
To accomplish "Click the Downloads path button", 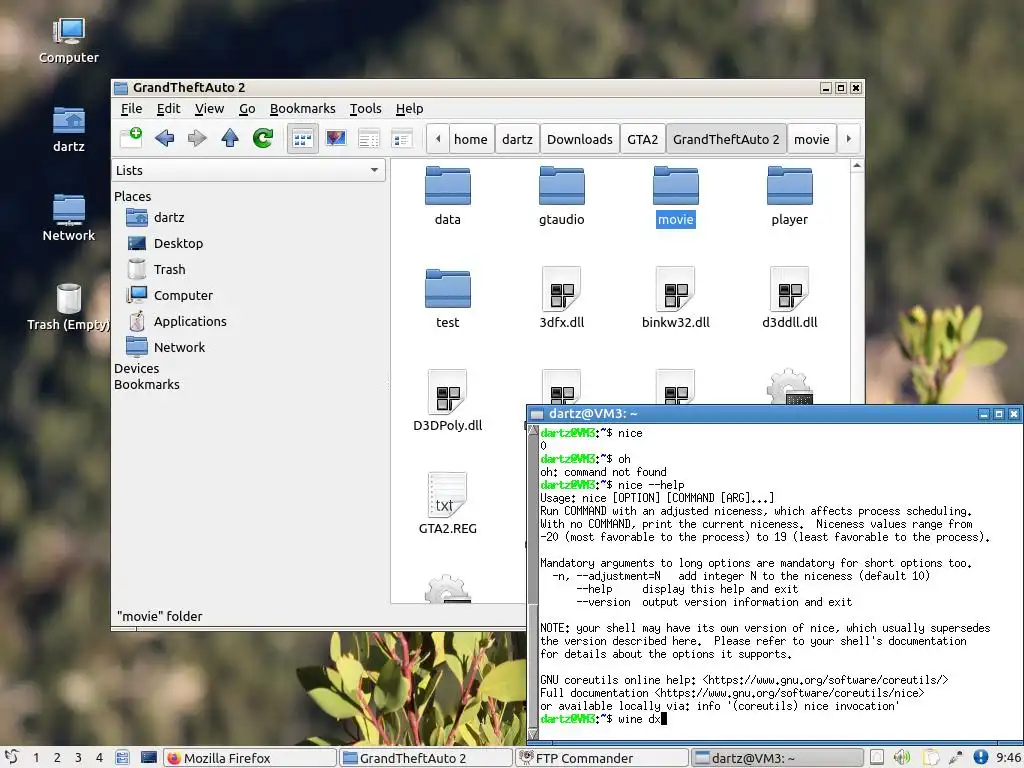I will [580, 139].
